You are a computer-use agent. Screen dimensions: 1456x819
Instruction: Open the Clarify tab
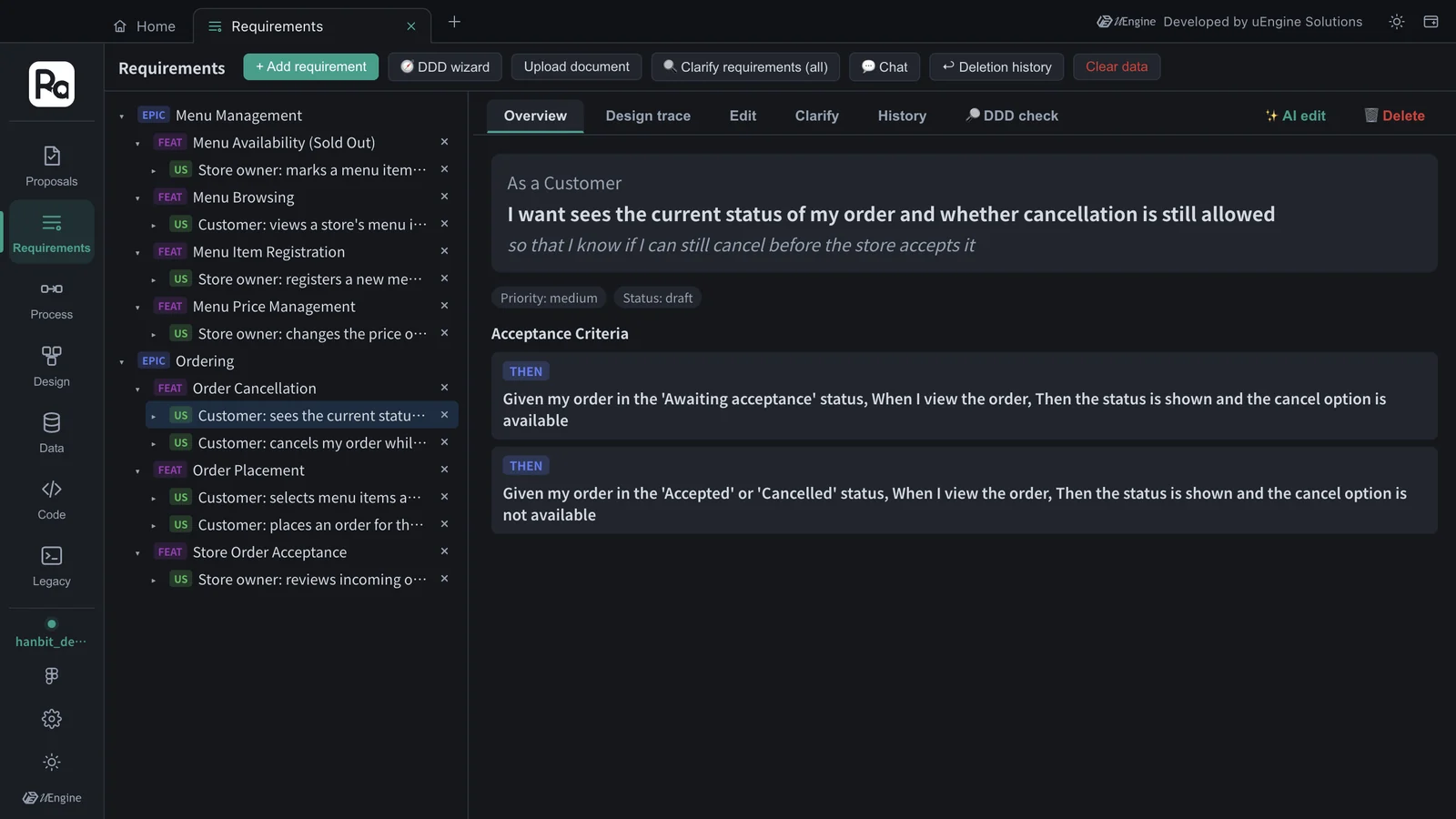pos(817,116)
